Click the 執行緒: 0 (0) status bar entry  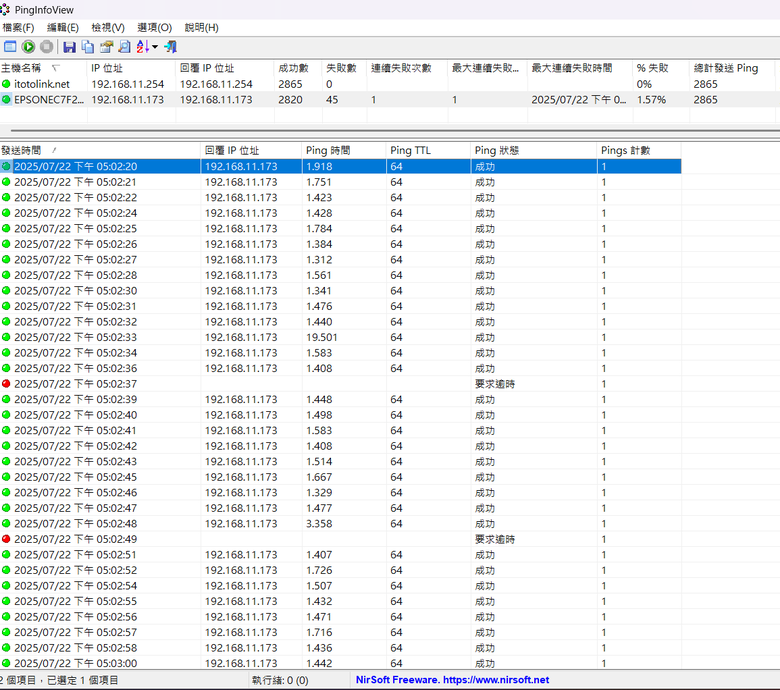click(280, 680)
